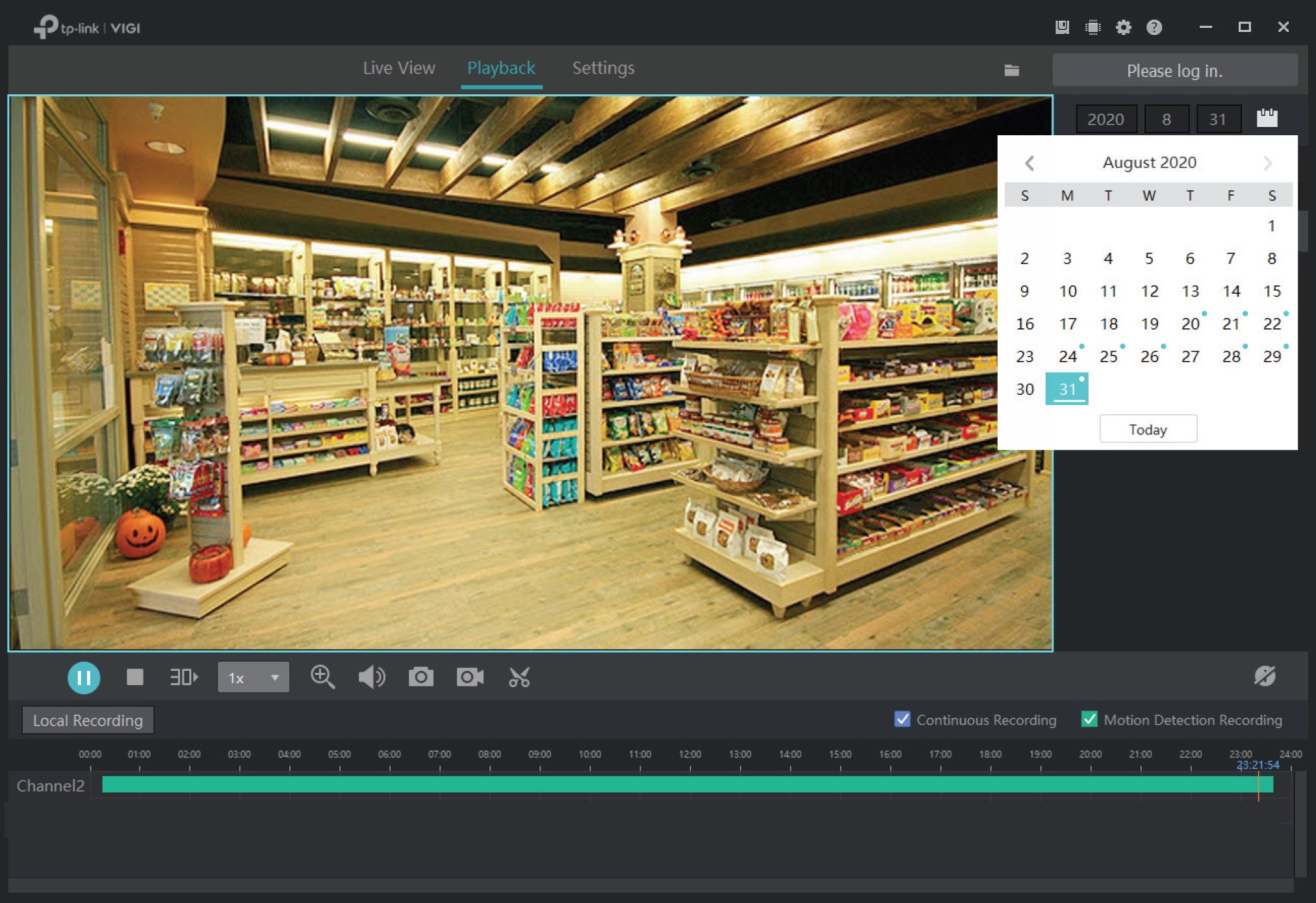
Task: Switch to the Live View tab
Action: [x=398, y=68]
